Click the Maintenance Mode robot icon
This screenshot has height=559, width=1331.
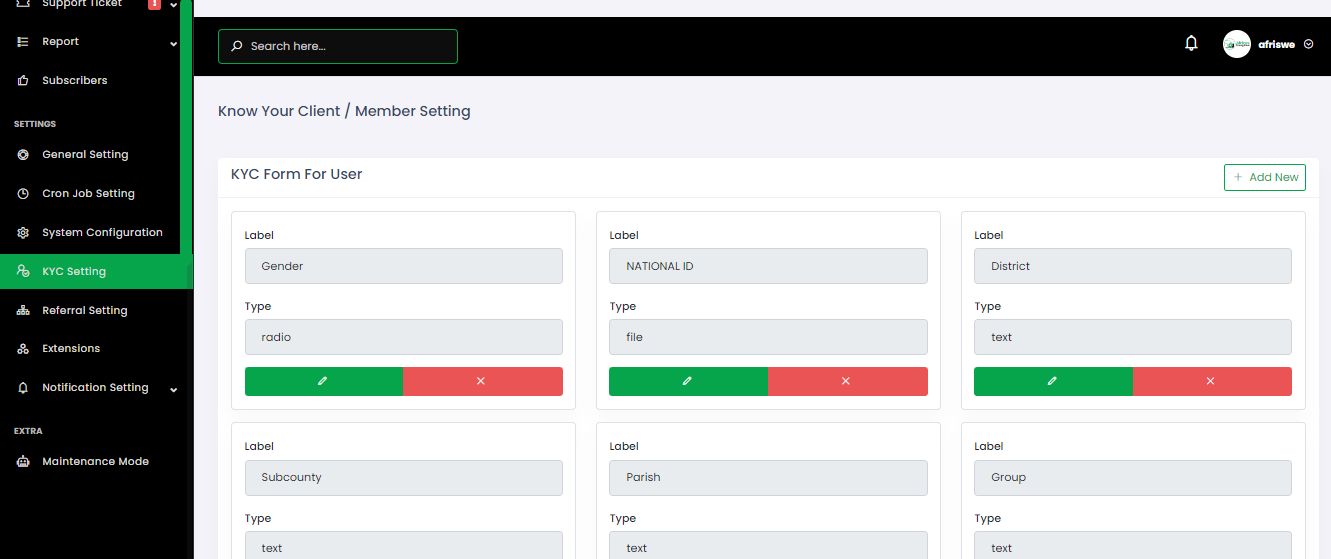pos(23,461)
